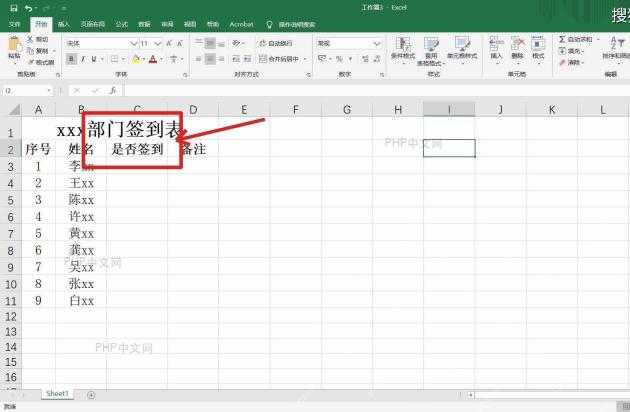Open the font name dropdown 宋体
This screenshot has height=412, width=630.
134,43
